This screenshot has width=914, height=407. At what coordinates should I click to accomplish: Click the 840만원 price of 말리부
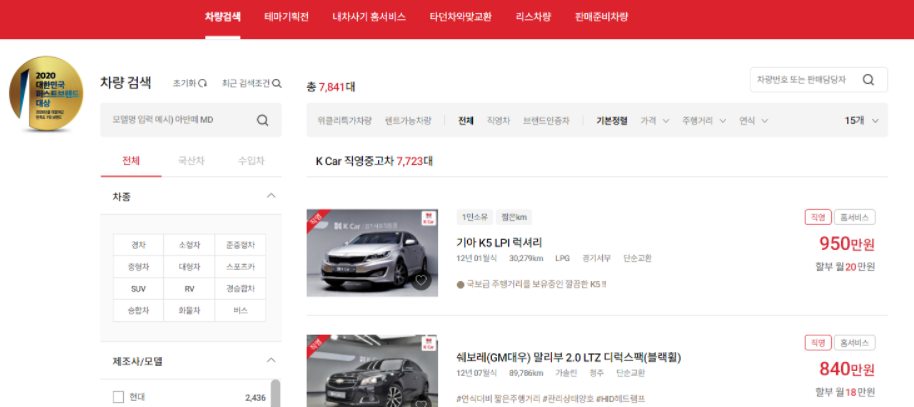[847, 369]
